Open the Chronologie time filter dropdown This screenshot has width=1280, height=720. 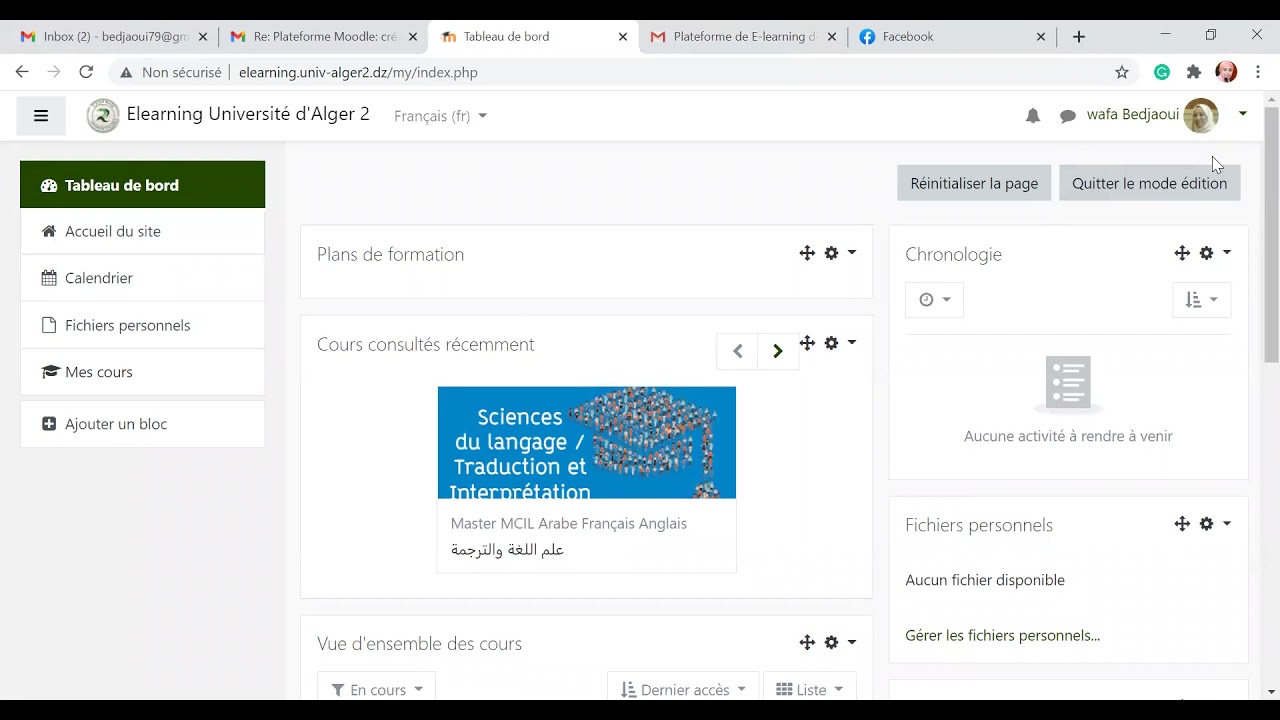click(935, 300)
